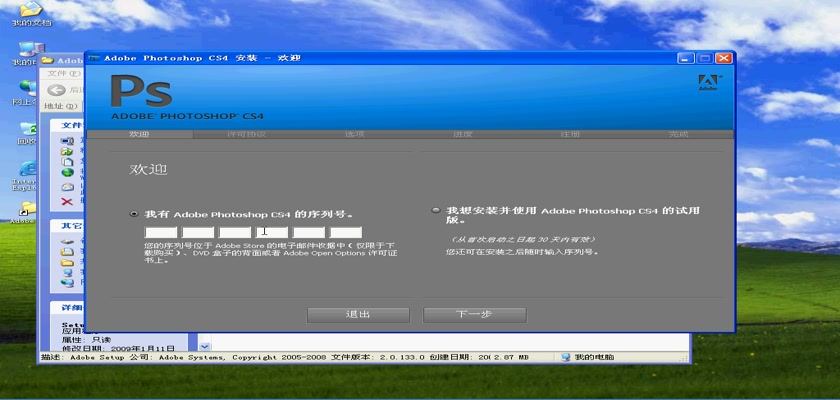The height and width of the screenshot is (400, 840).
Task: Click the sixth serial number input box
Action: 346,232
